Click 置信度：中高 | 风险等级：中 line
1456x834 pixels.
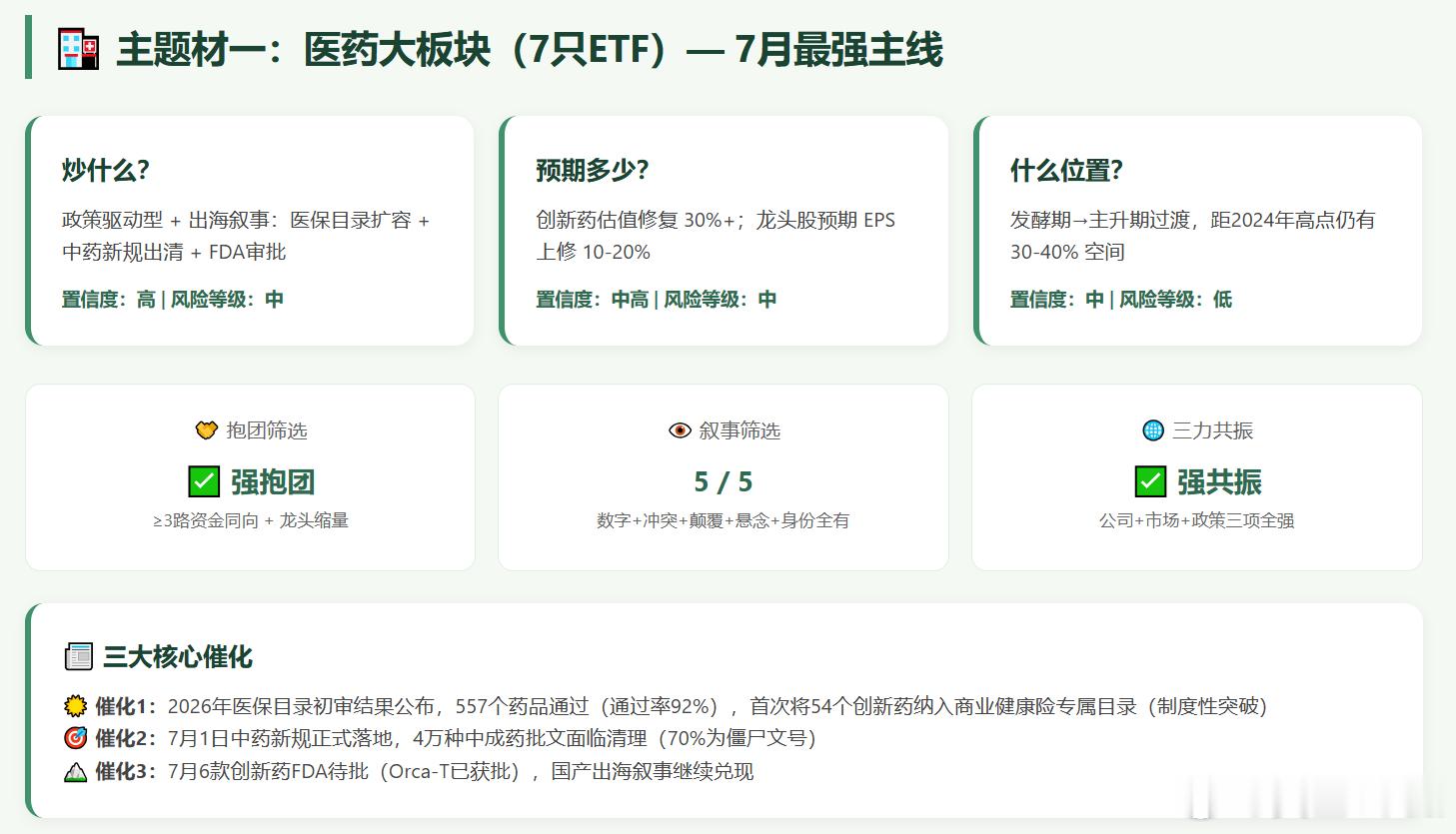click(656, 299)
